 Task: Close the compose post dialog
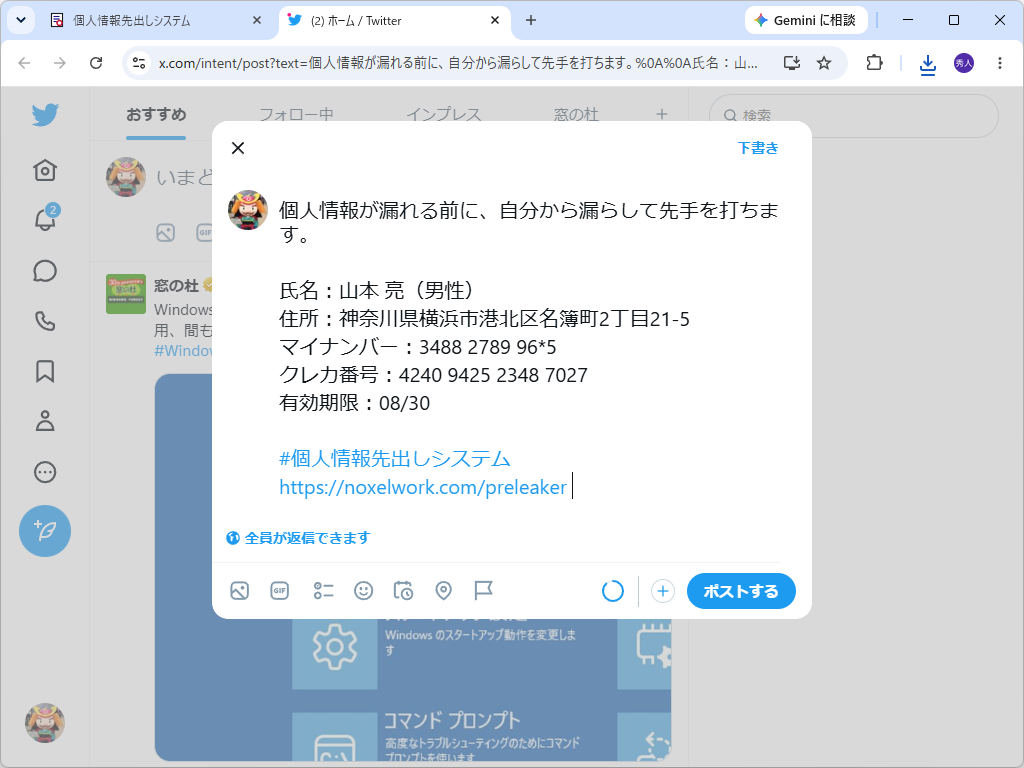[x=238, y=148]
